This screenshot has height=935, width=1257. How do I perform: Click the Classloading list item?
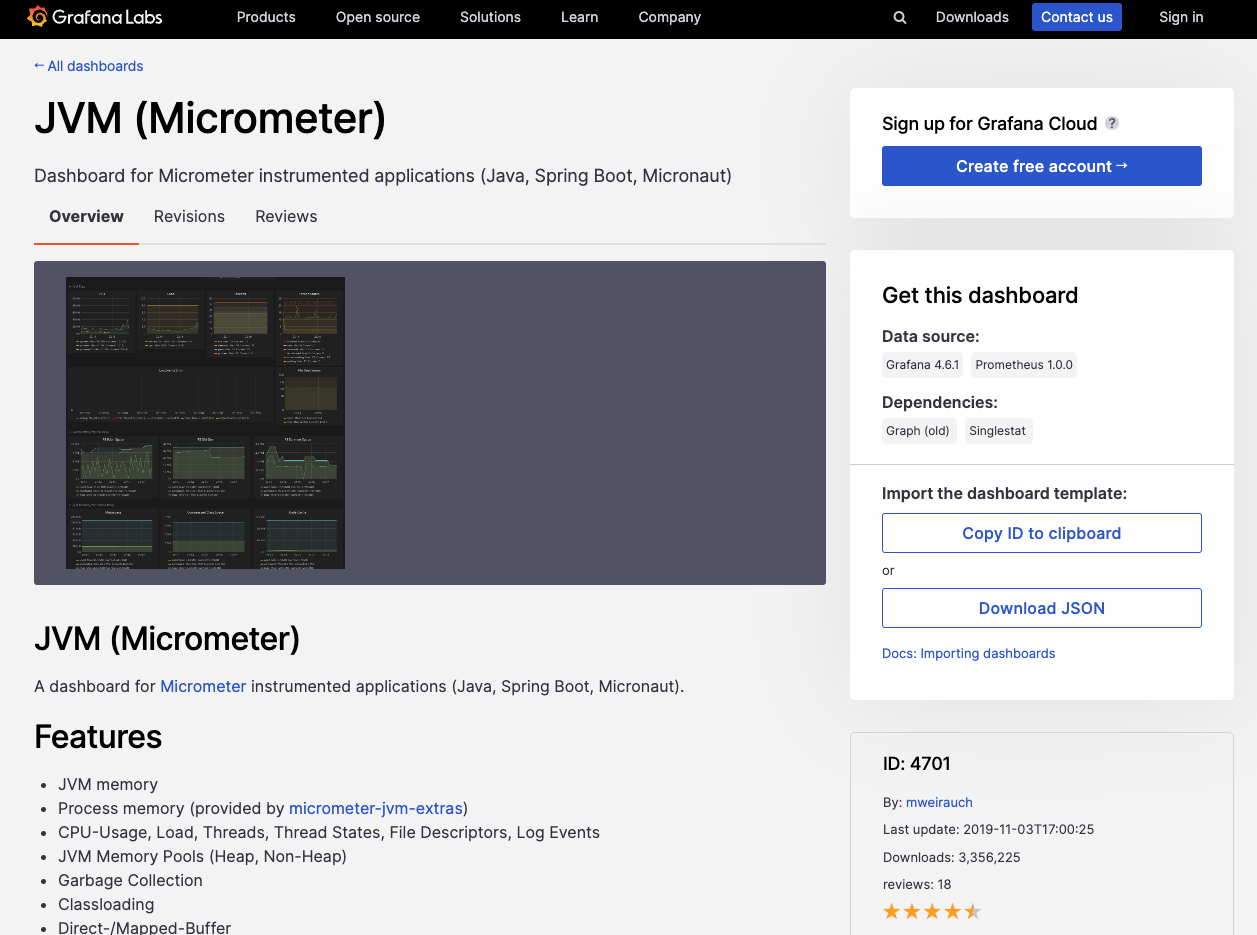(x=106, y=904)
